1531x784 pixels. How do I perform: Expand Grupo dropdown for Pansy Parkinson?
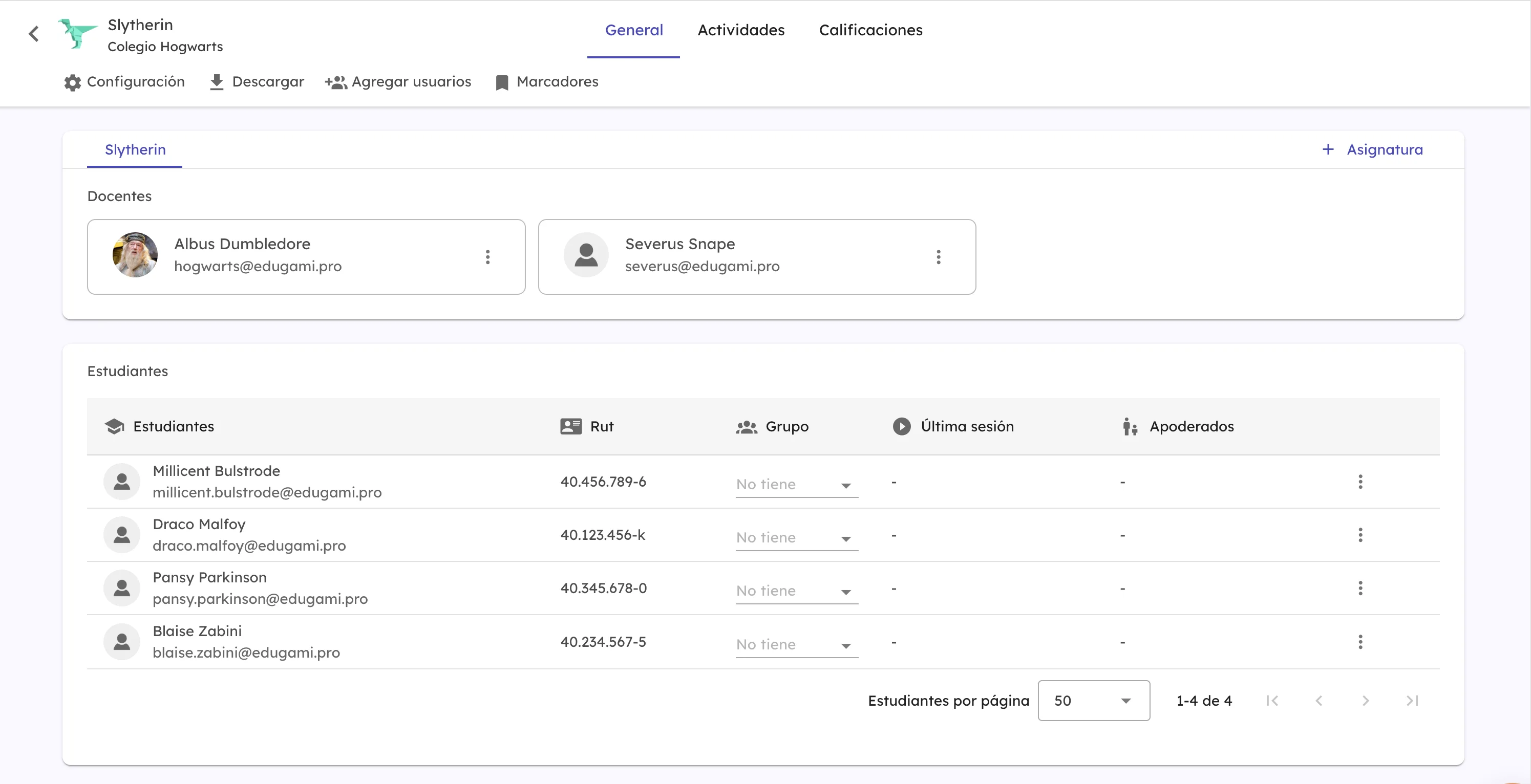pyautogui.click(x=796, y=591)
